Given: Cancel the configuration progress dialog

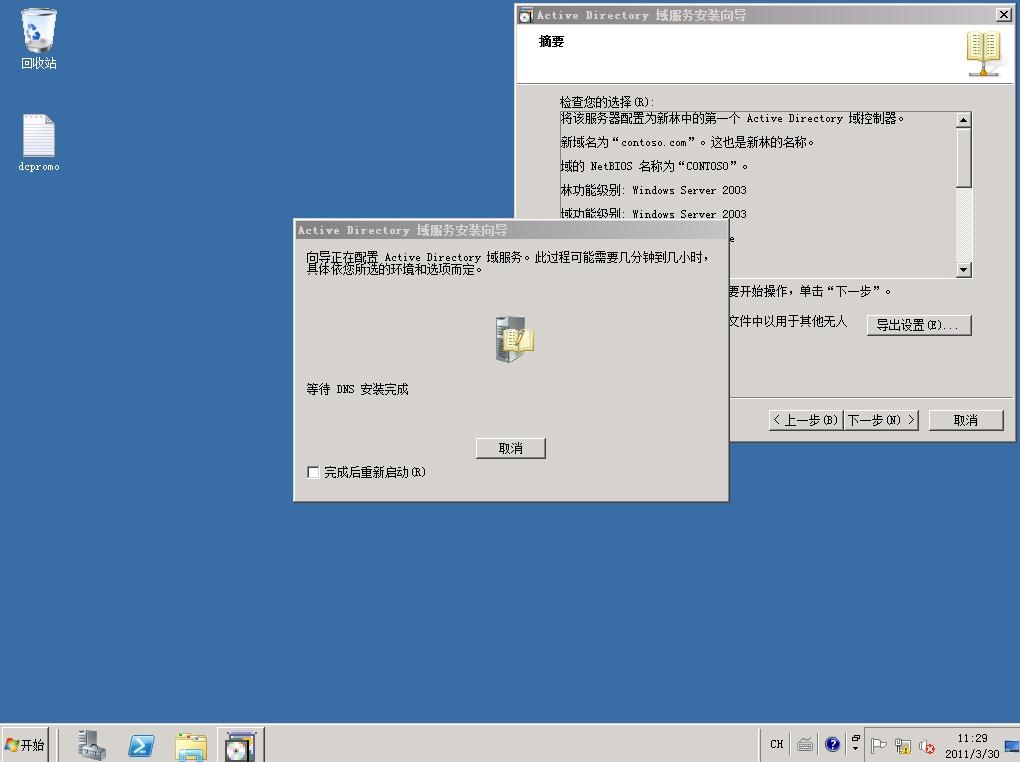Looking at the screenshot, I should (x=511, y=448).
